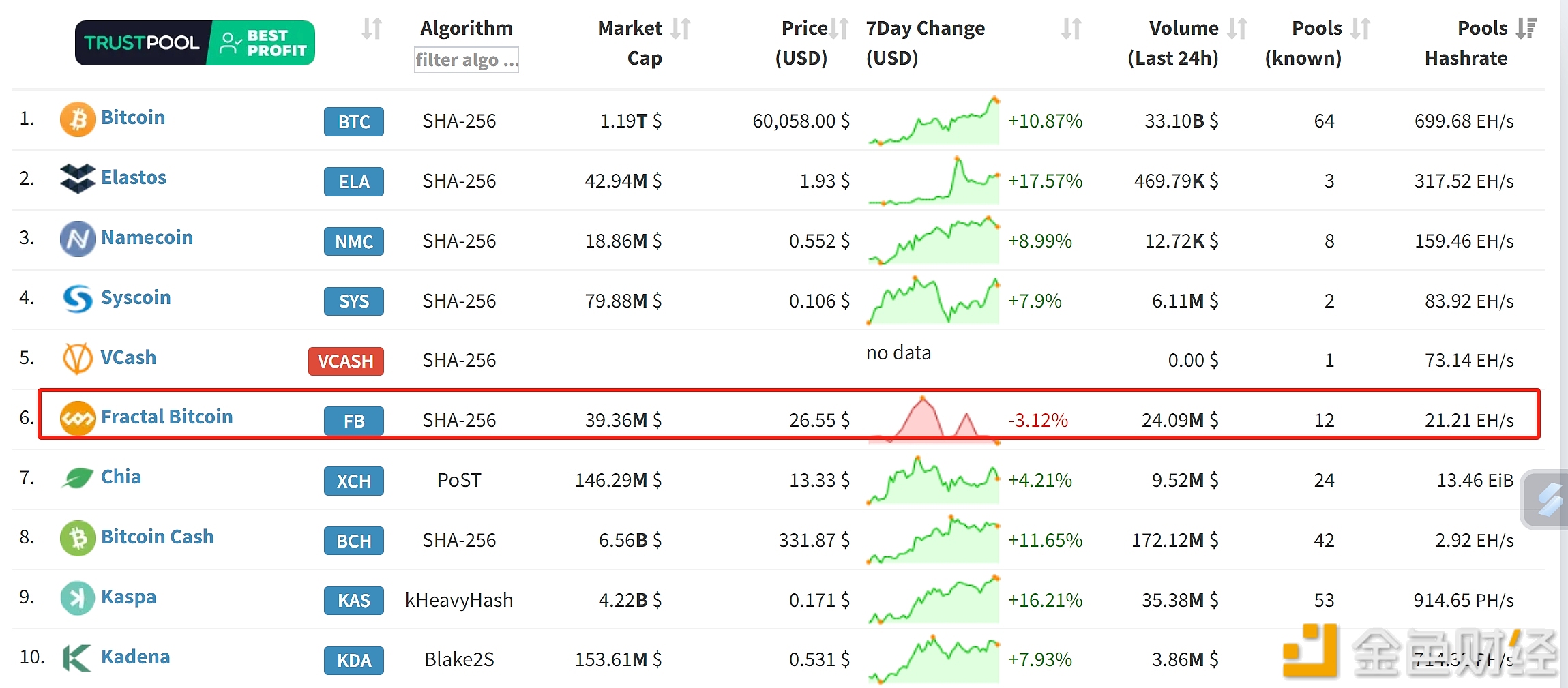Click Kaspa's 7-day sparkline chart

pos(934,600)
